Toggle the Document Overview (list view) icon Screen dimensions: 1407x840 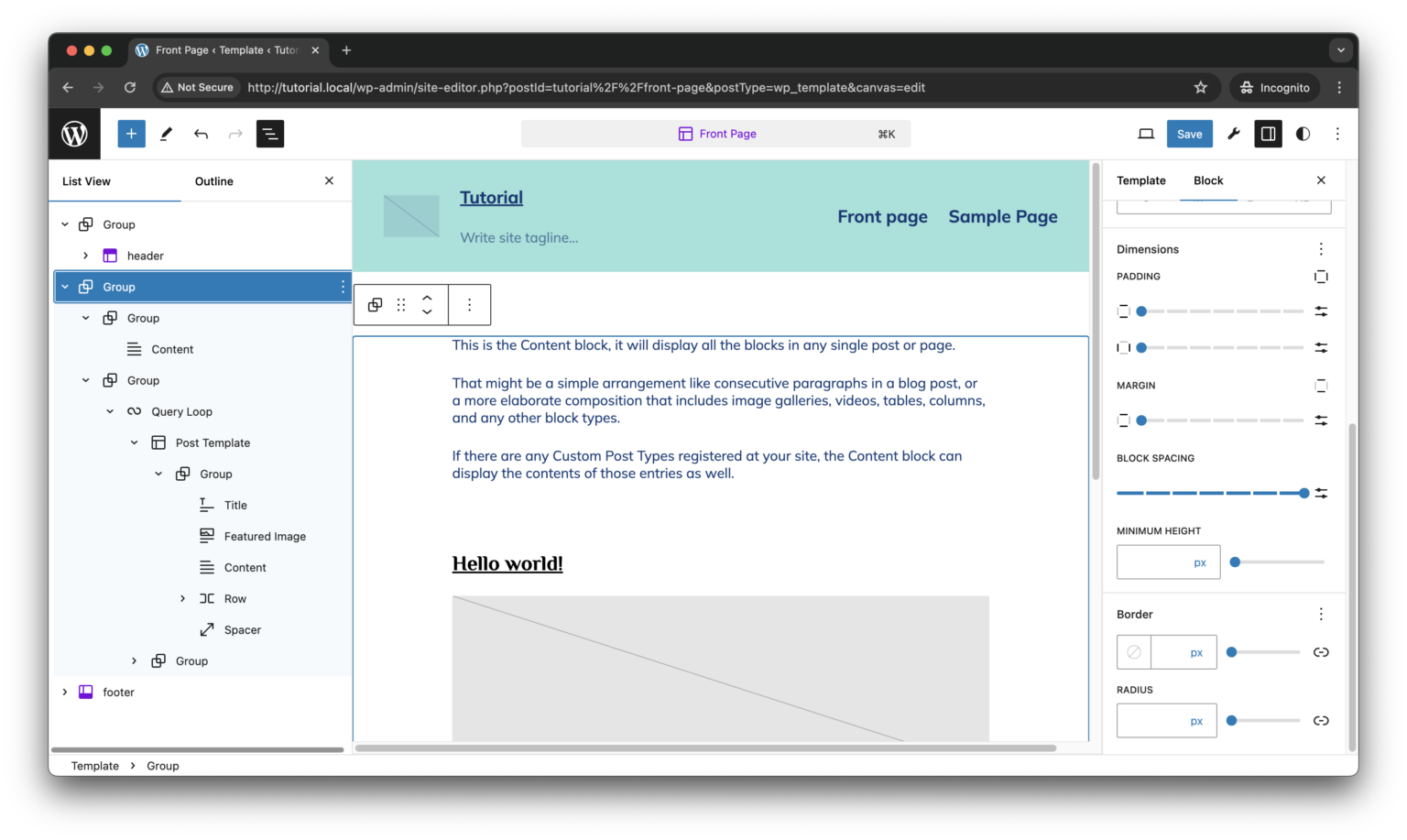(x=269, y=133)
